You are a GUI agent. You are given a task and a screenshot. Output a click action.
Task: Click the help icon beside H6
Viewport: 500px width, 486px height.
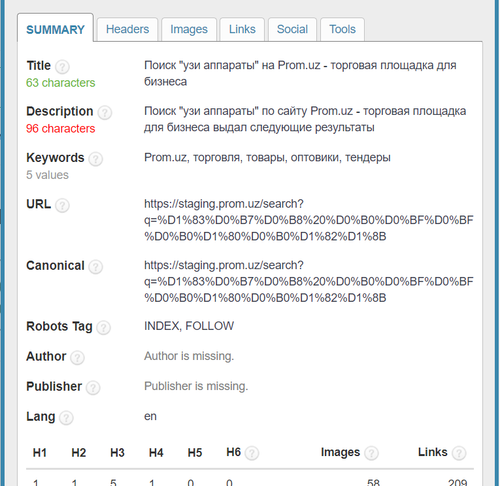[x=252, y=453]
